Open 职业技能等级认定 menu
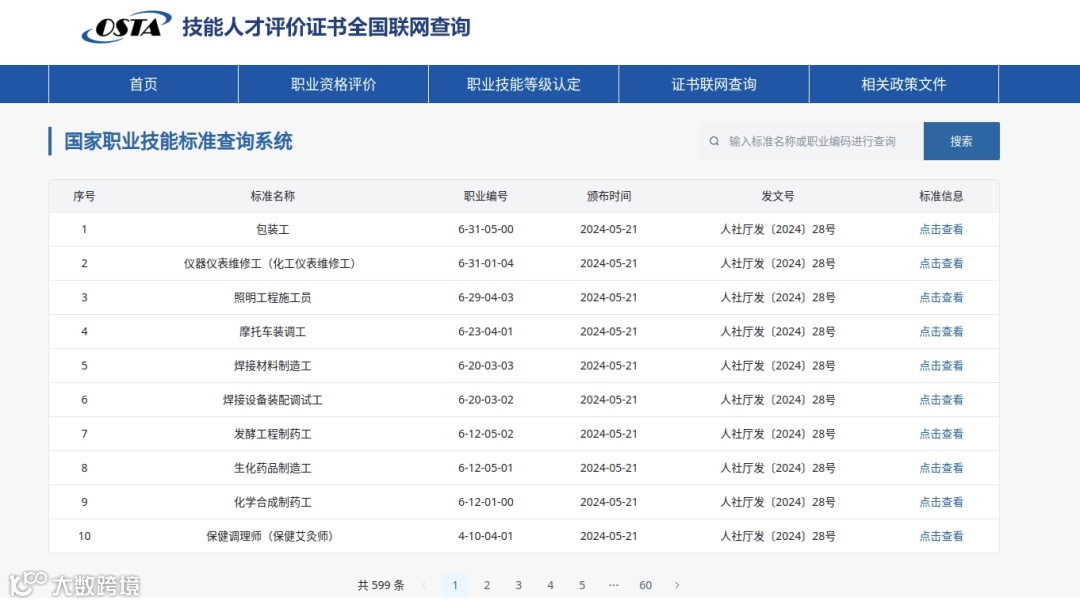This screenshot has width=1080, height=605. 523,84
